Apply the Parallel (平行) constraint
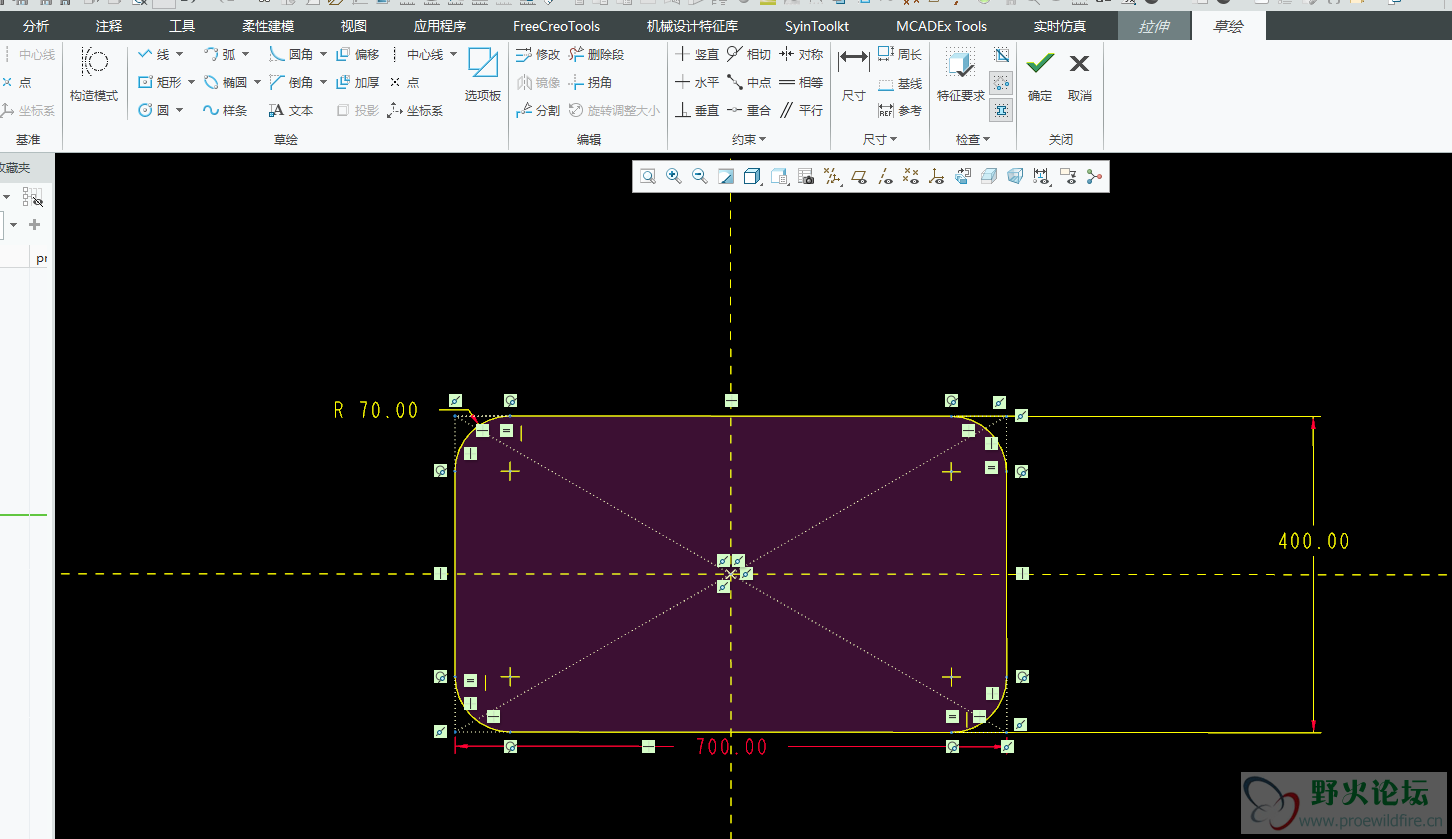Screen dimensions: 1452x839 click(x=801, y=110)
